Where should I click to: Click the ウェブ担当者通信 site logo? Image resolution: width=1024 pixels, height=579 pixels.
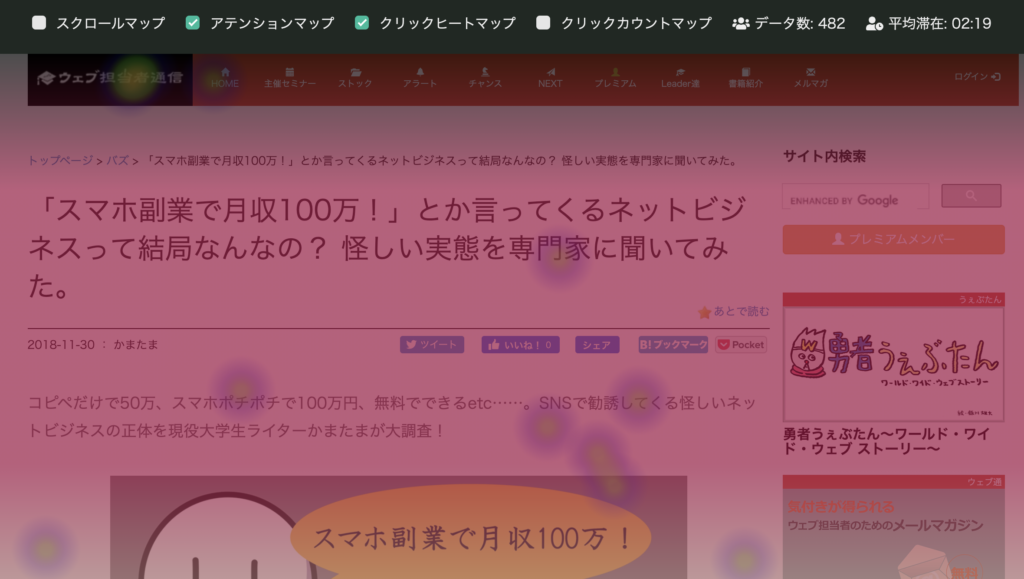click(x=110, y=79)
